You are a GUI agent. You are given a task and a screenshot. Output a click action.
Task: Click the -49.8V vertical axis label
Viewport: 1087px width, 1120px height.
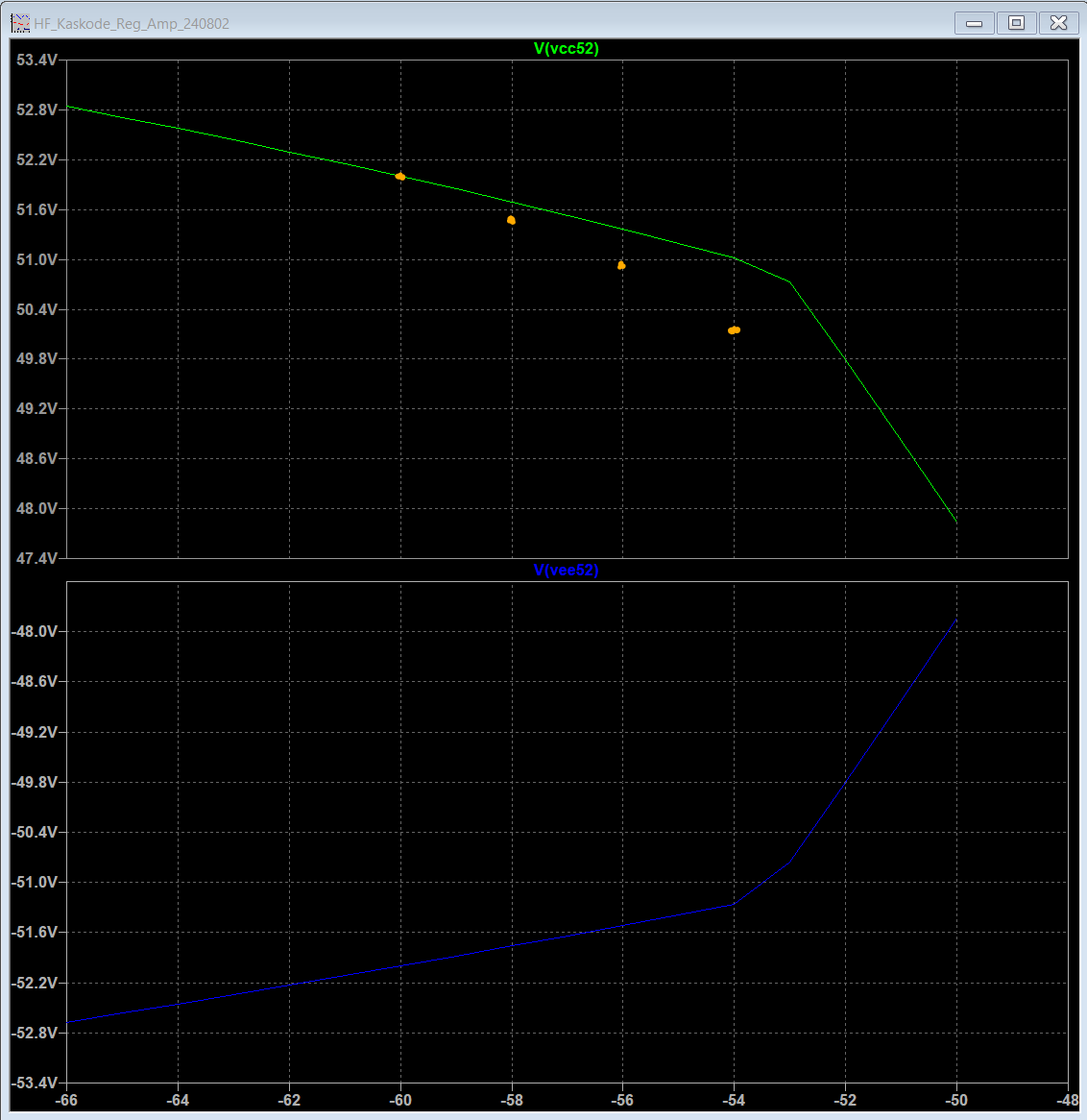pyautogui.click(x=35, y=782)
